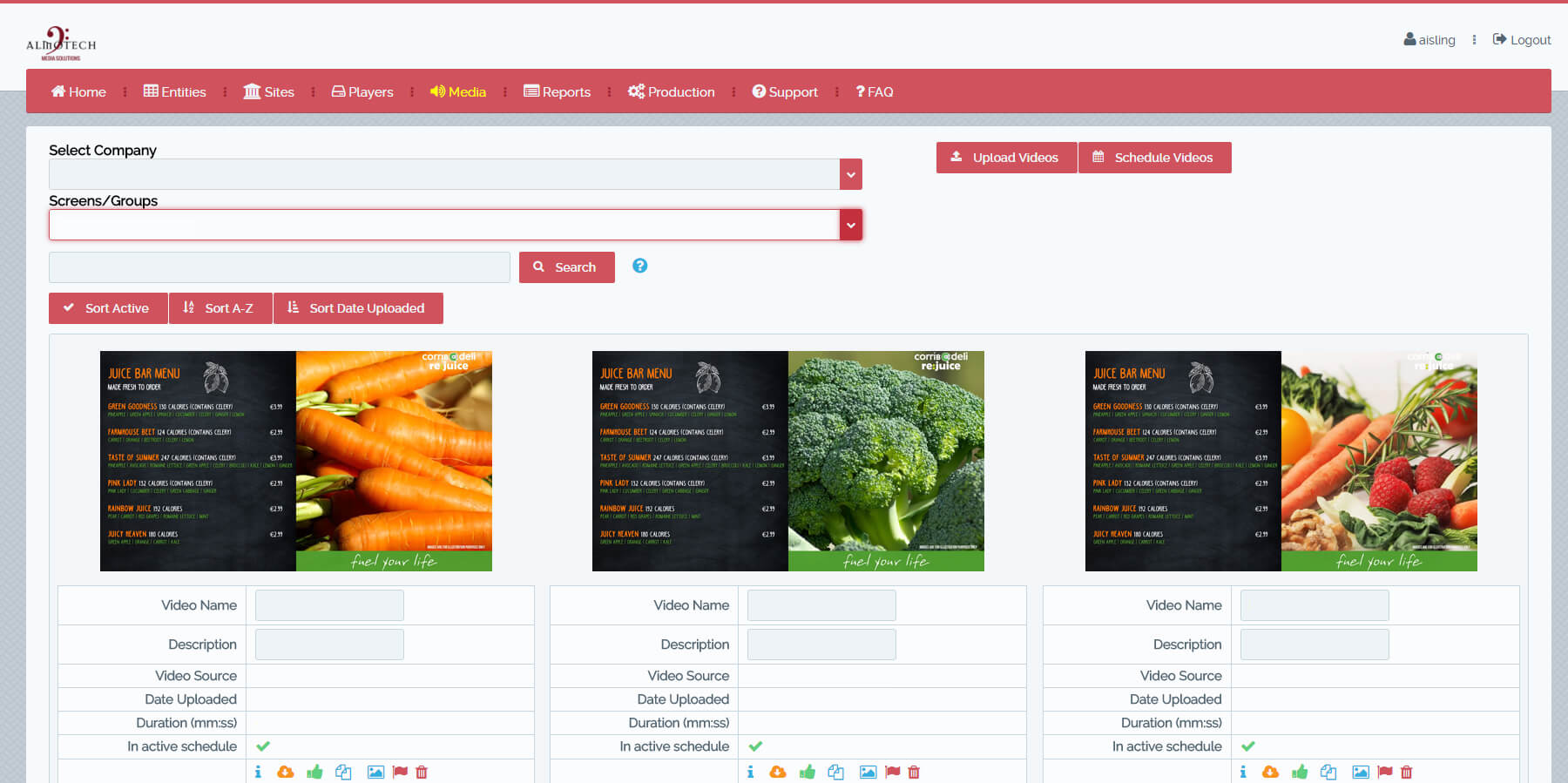
Task: Copy the raspberry vegetable menu video
Action: (1328, 772)
